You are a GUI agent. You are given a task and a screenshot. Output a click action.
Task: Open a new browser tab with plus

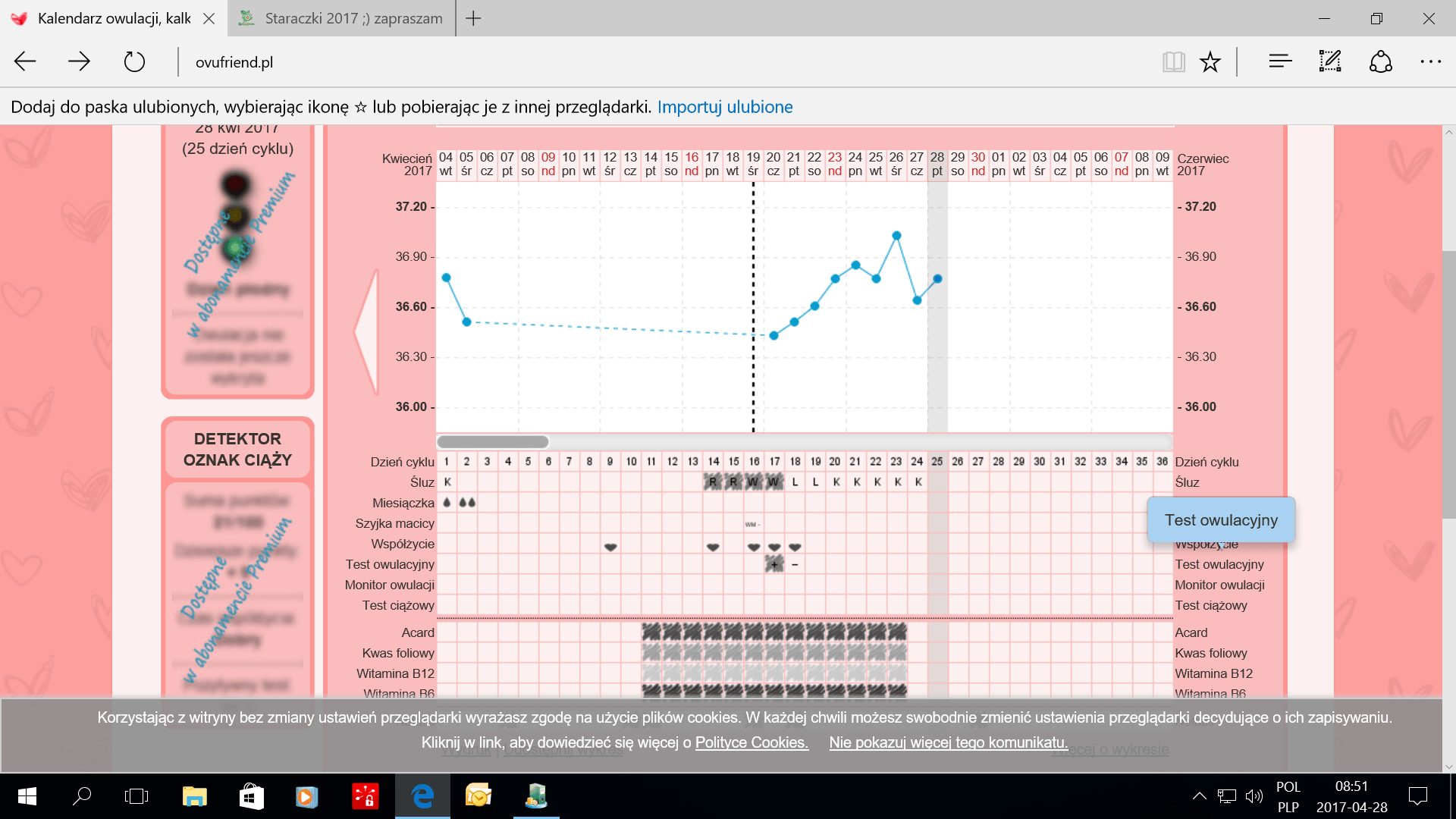[x=474, y=18]
